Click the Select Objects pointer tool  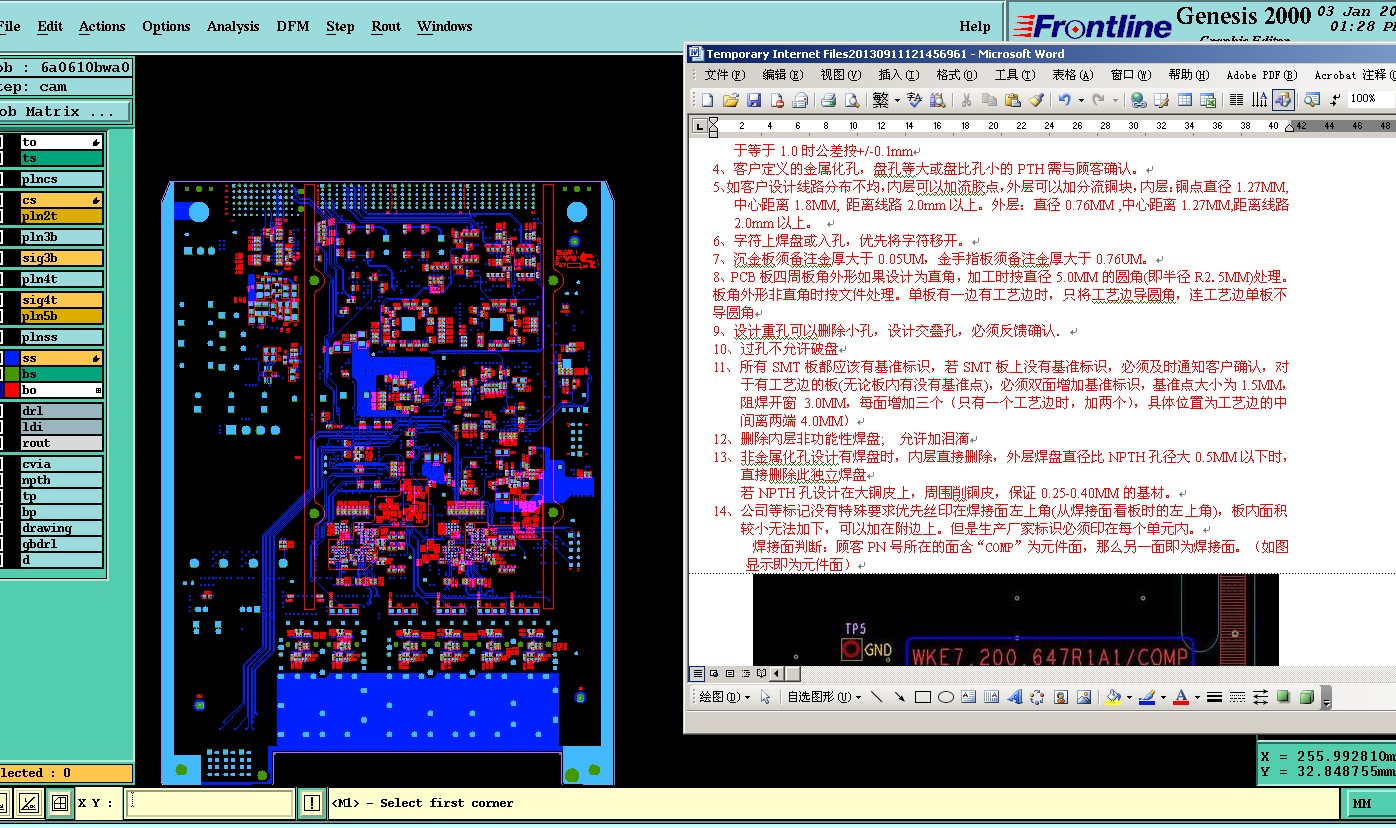coord(765,697)
